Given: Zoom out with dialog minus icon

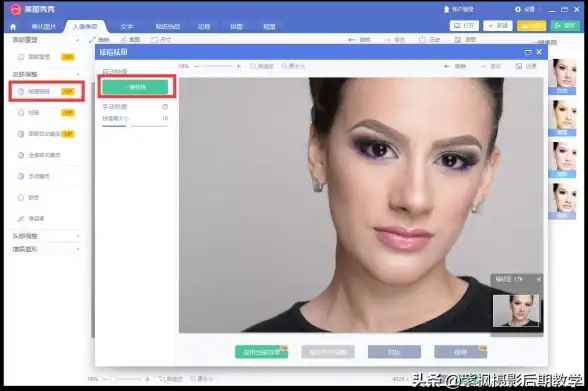Looking at the screenshot, I should click(196, 66).
